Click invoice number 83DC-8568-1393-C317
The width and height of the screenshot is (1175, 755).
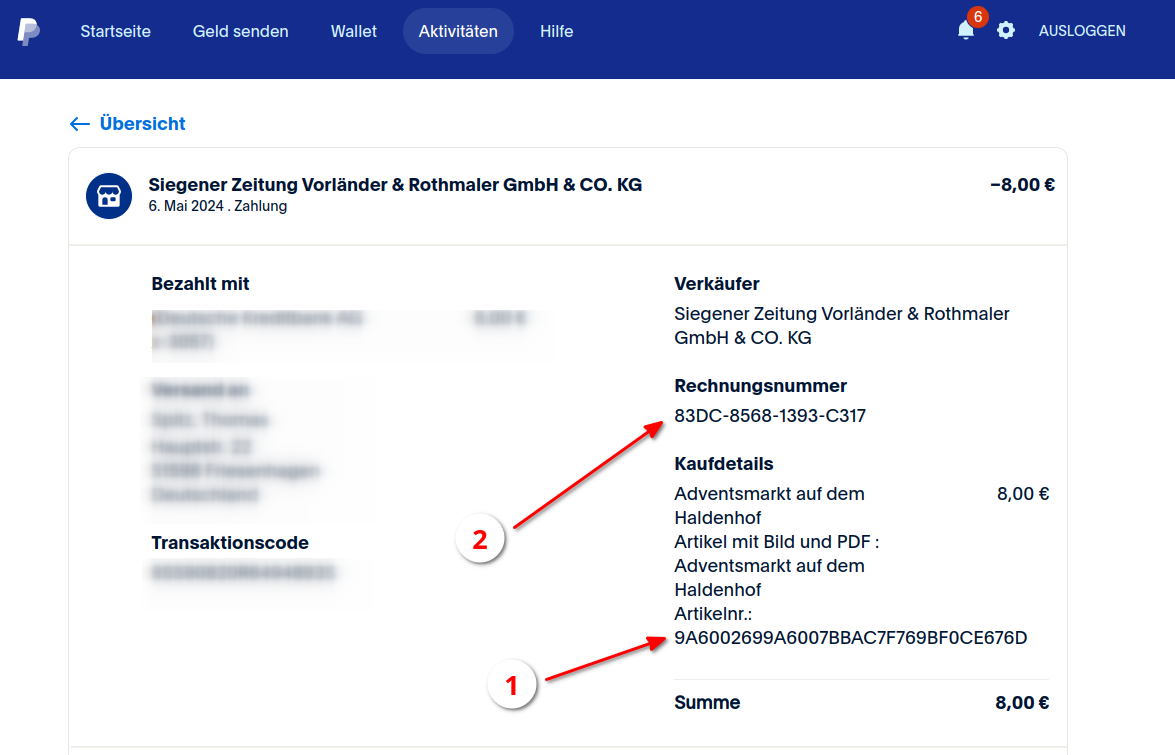click(770, 416)
